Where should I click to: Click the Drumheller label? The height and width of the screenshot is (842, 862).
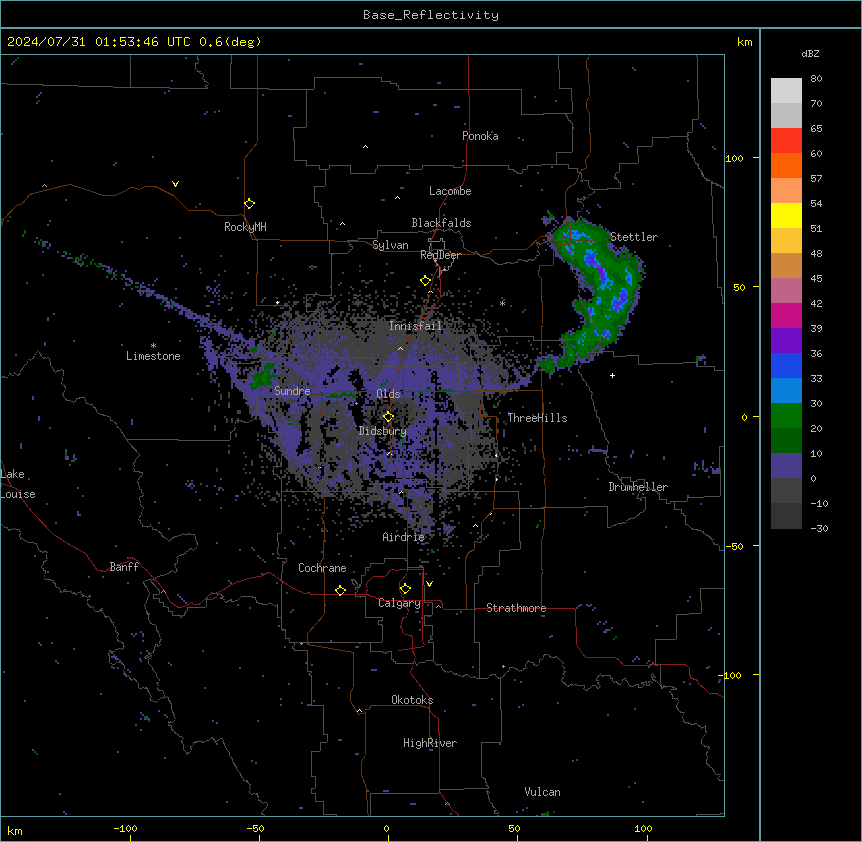(x=638, y=487)
